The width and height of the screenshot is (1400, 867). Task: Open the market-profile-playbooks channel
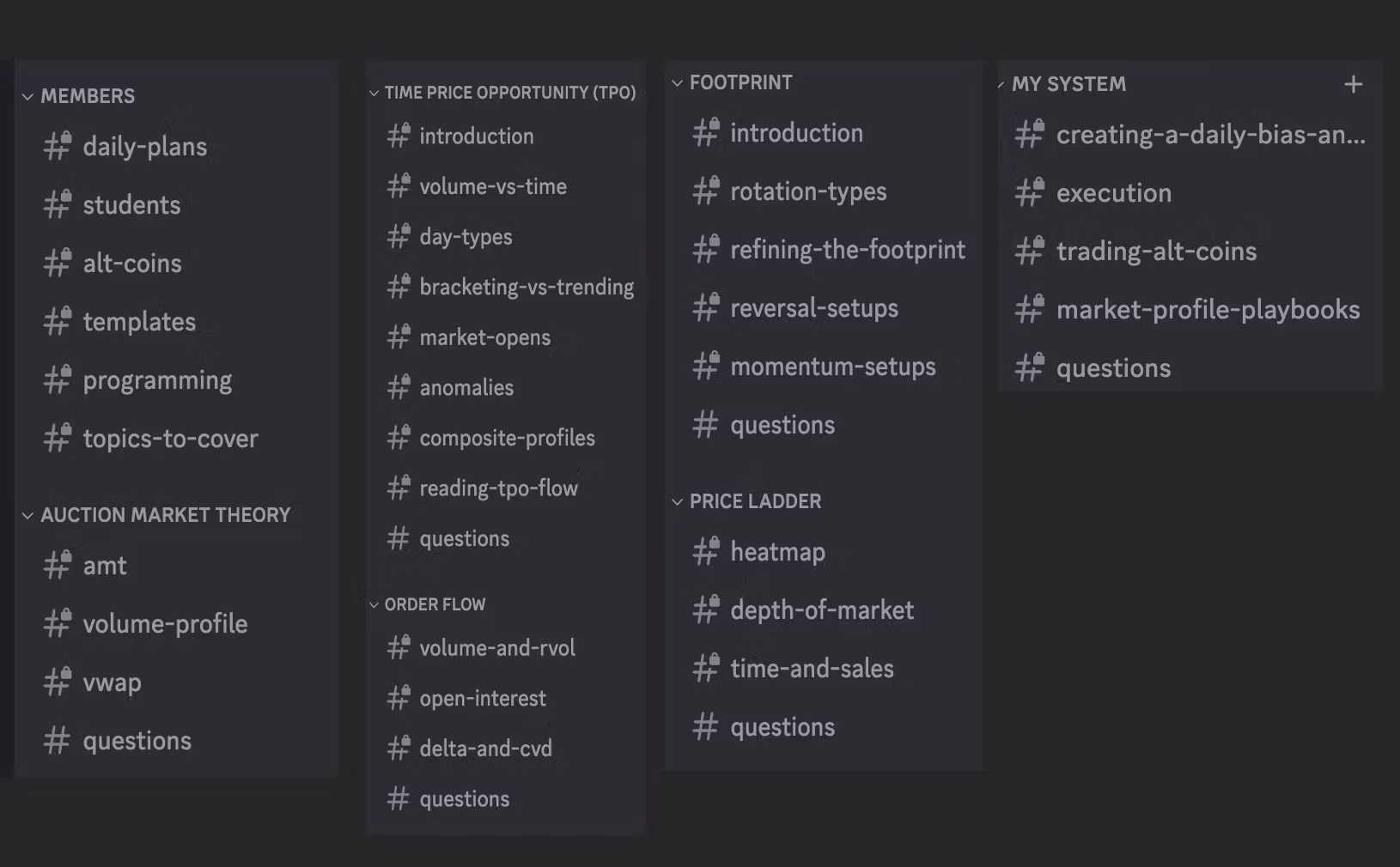[1208, 310]
